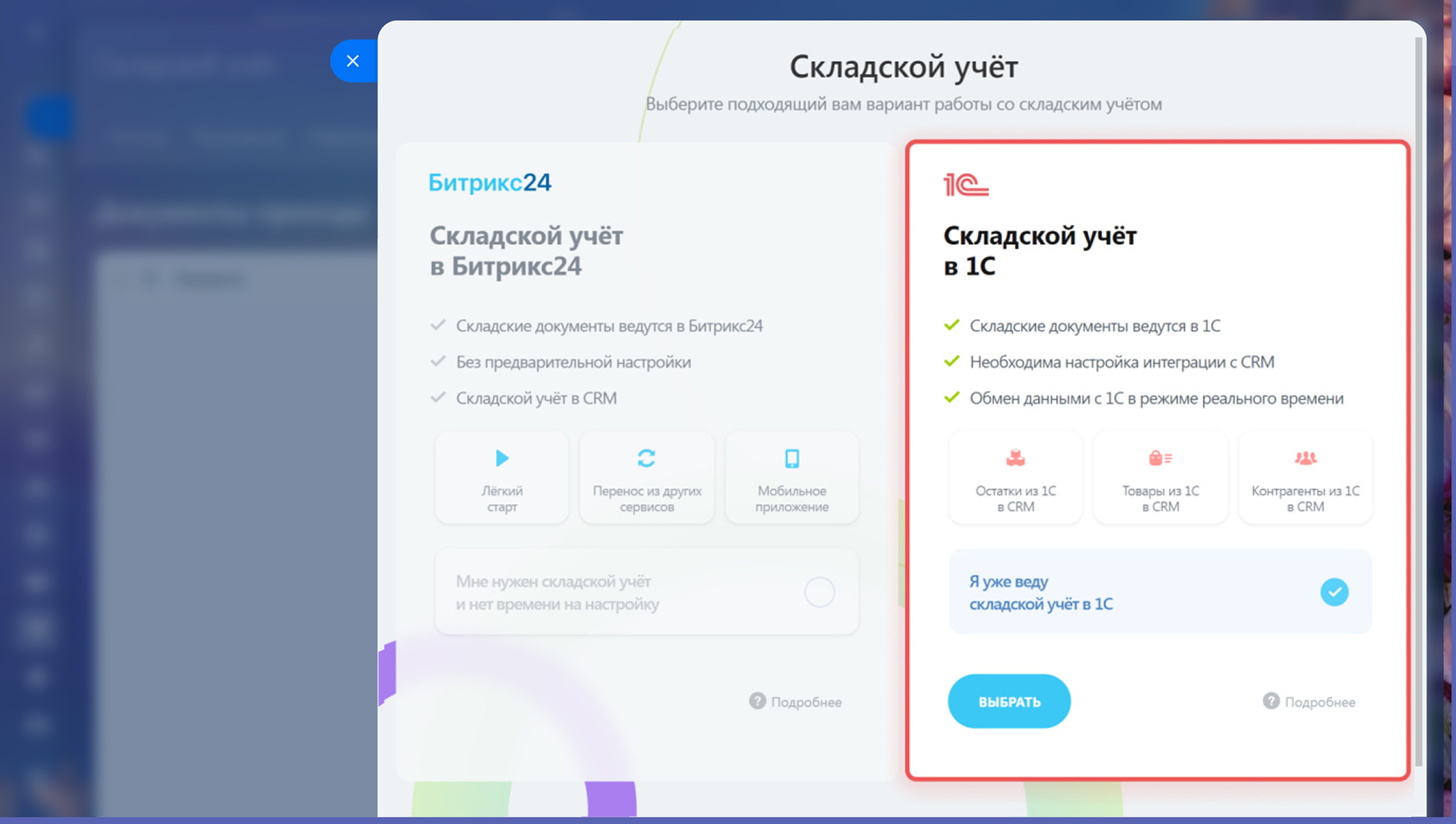The height and width of the screenshot is (824, 1456).
Task: Click the Товары из 1С в CRM icon
Action: (x=1160, y=458)
